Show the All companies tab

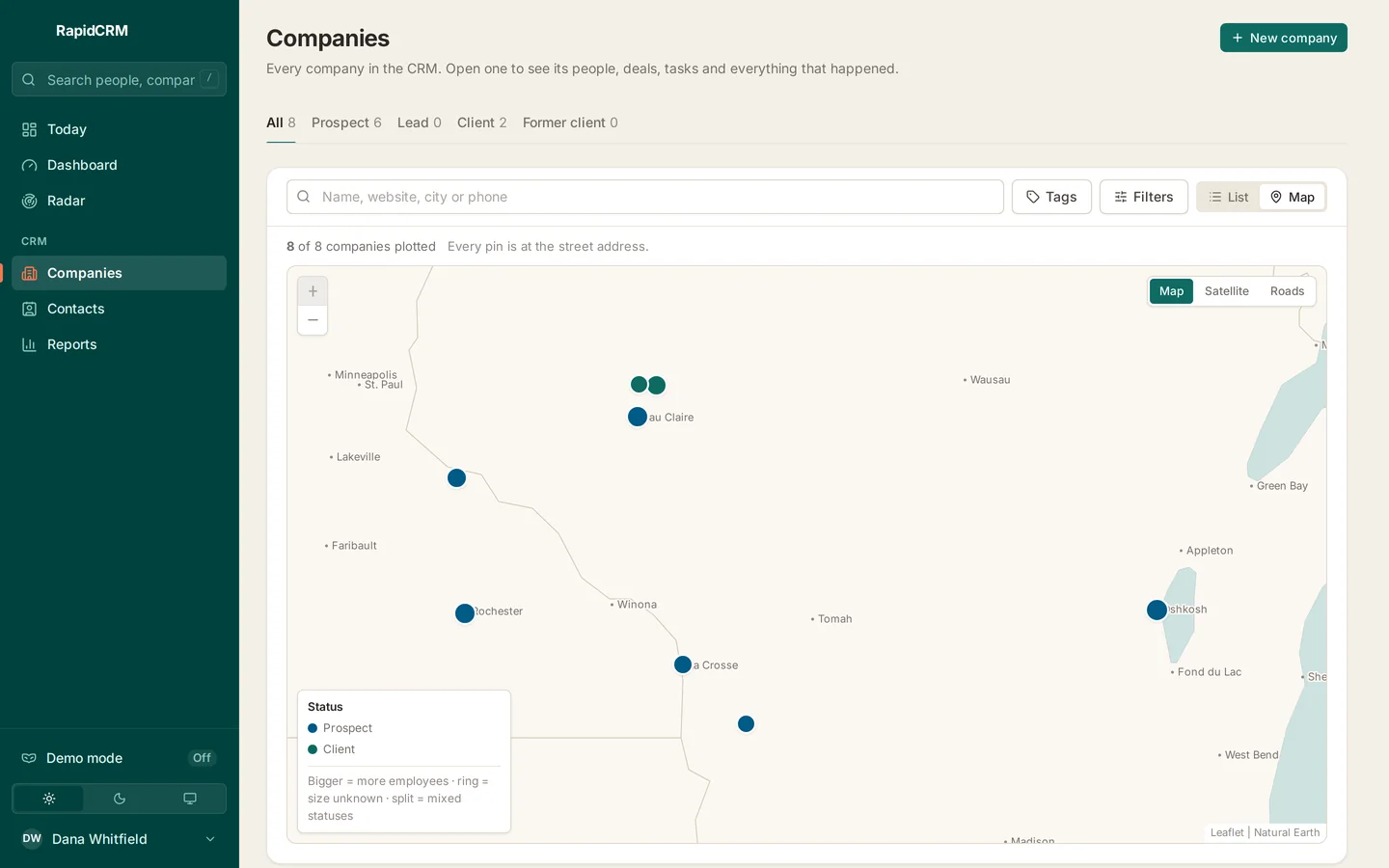click(281, 122)
